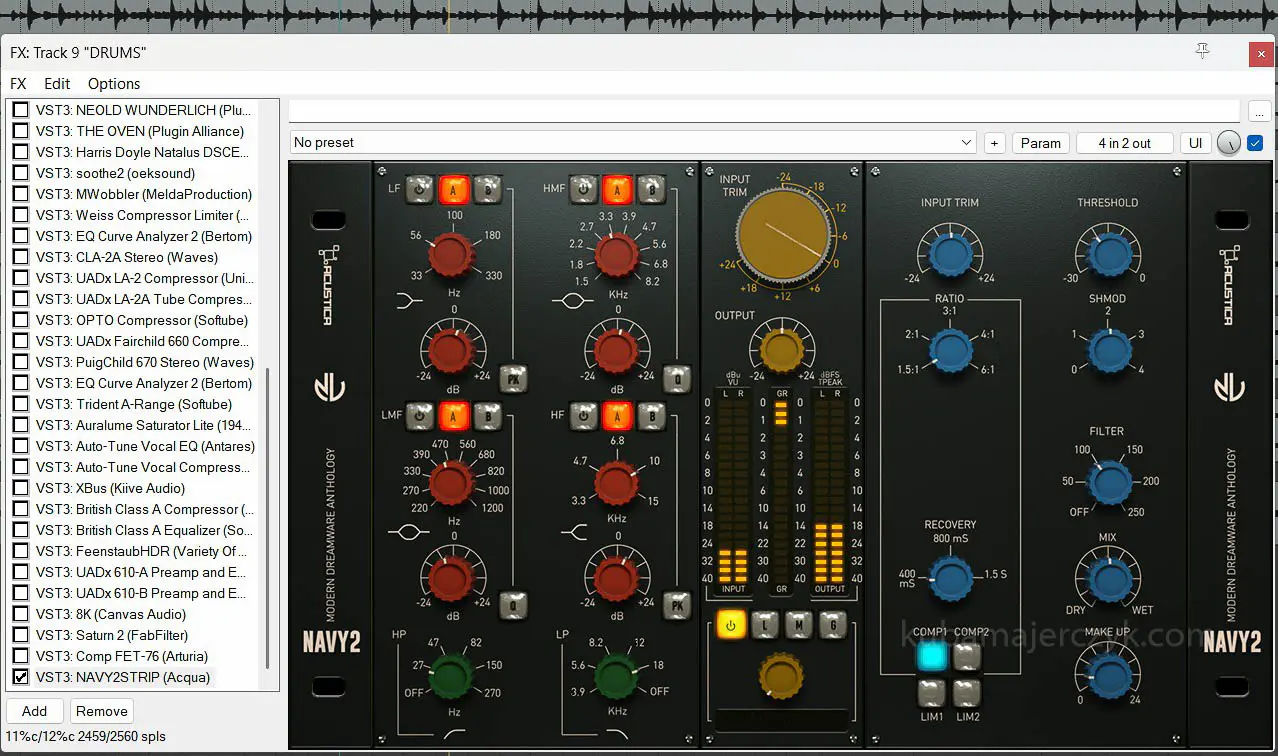Click the LF band PK shape button
The height and width of the screenshot is (756, 1278).
(x=513, y=378)
